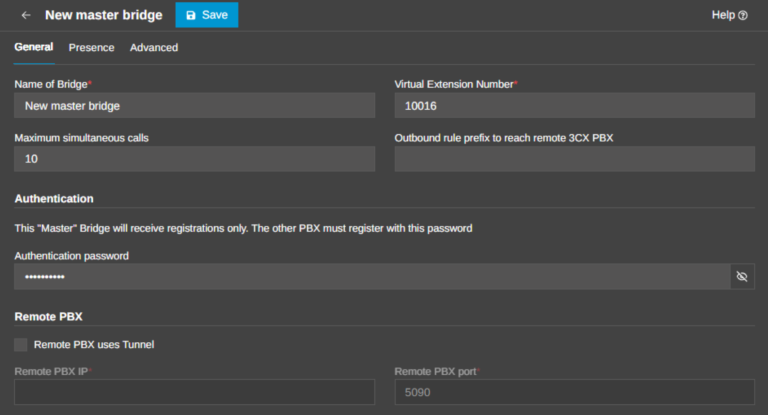This screenshot has width=768, height=415.
Task: Enable the Remote PBX uses Tunnel checkbox
Action: click(x=21, y=344)
